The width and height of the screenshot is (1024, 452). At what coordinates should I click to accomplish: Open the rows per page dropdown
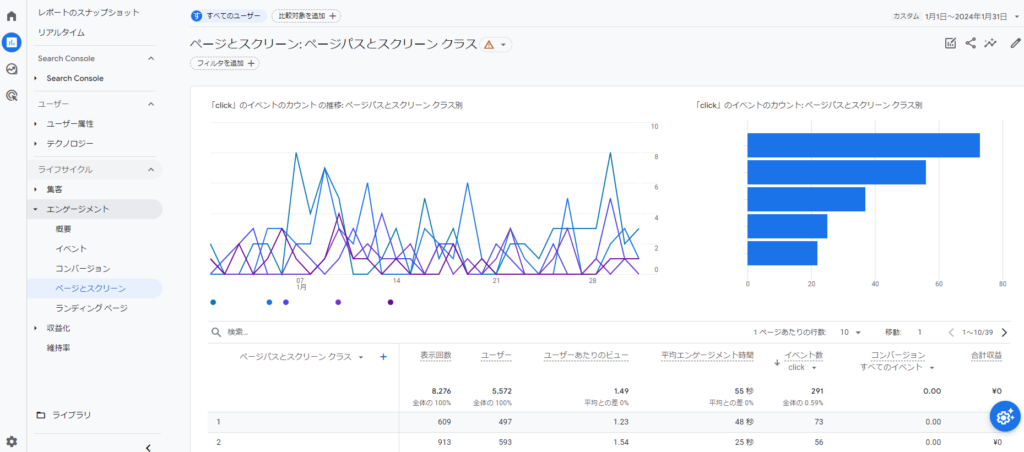tap(850, 332)
